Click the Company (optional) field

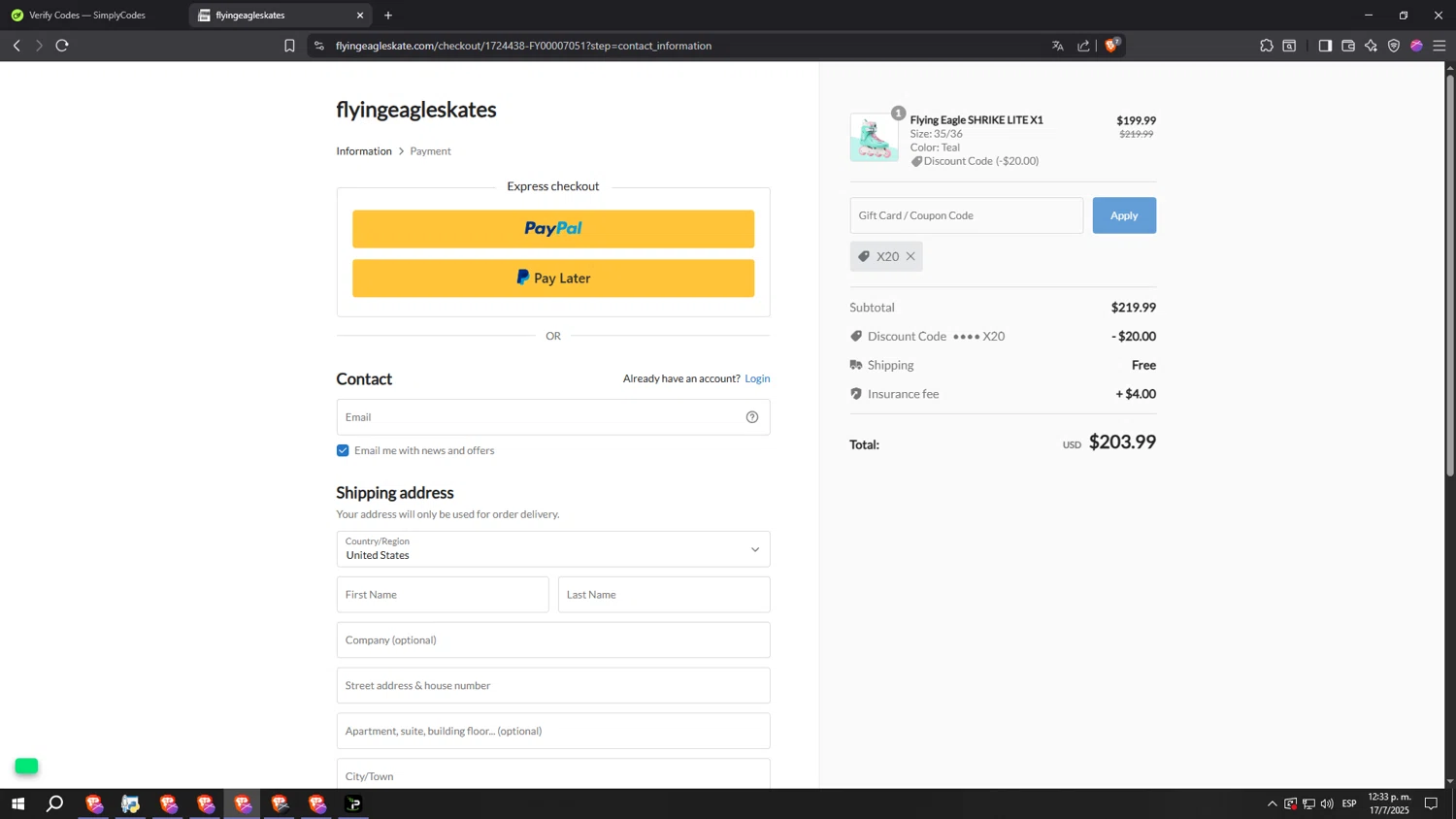coord(553,640)
